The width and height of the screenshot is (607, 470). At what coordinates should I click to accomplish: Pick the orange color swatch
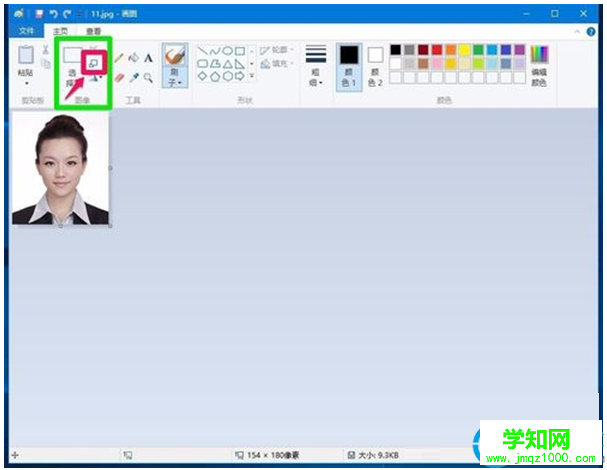[x=451, y=50]
